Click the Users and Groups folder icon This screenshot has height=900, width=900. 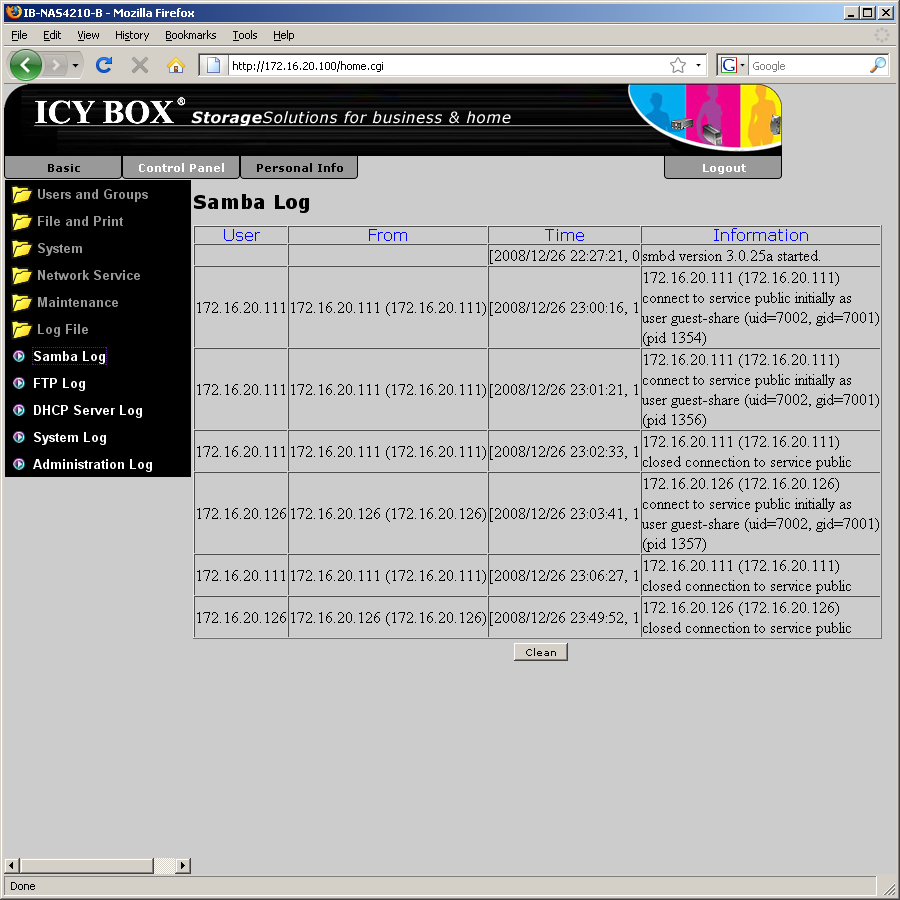click(22, 195)
